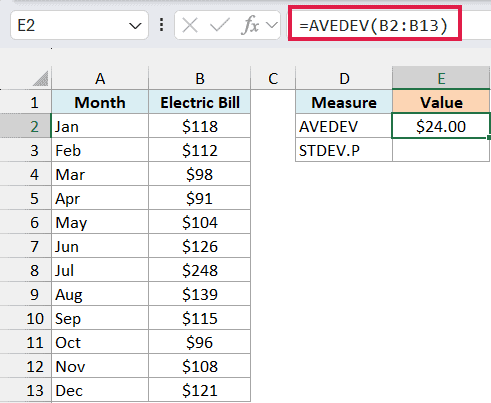Select column E header
Image resolution: width=491 pixels, height=403 pixels.
pyautogui.click(x=441, y=79)
